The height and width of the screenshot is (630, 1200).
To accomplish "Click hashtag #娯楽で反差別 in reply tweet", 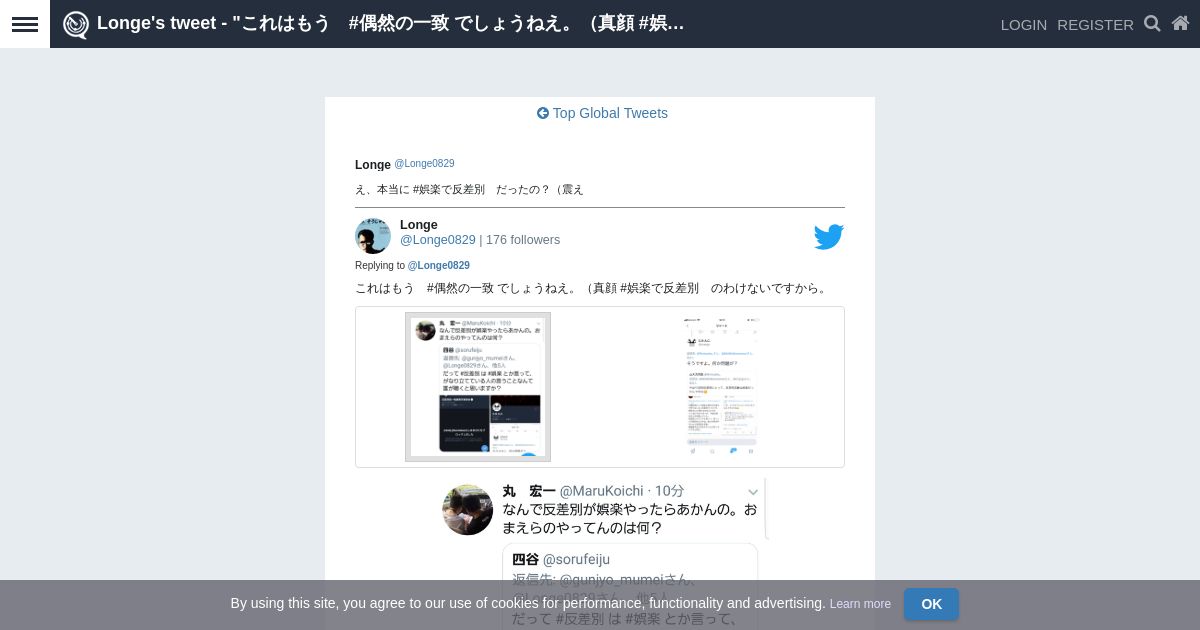I will click(659, 288).
